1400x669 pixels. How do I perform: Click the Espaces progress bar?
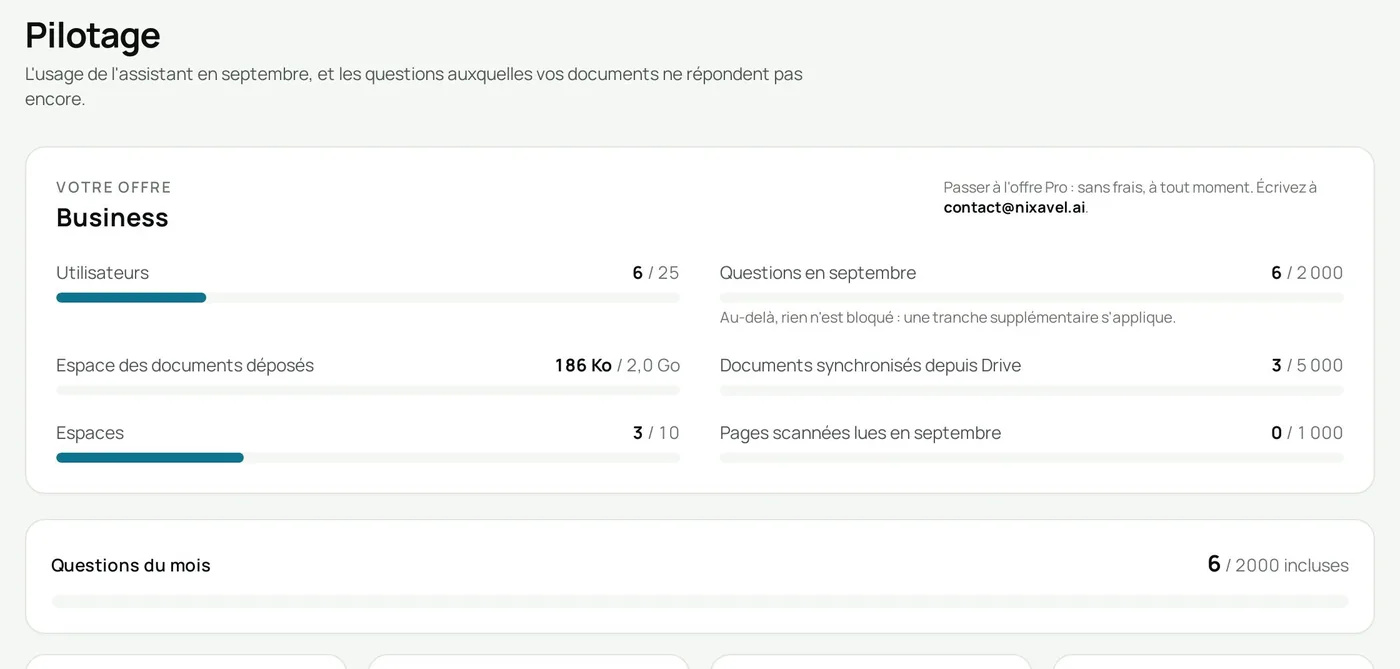pos(368,457)
